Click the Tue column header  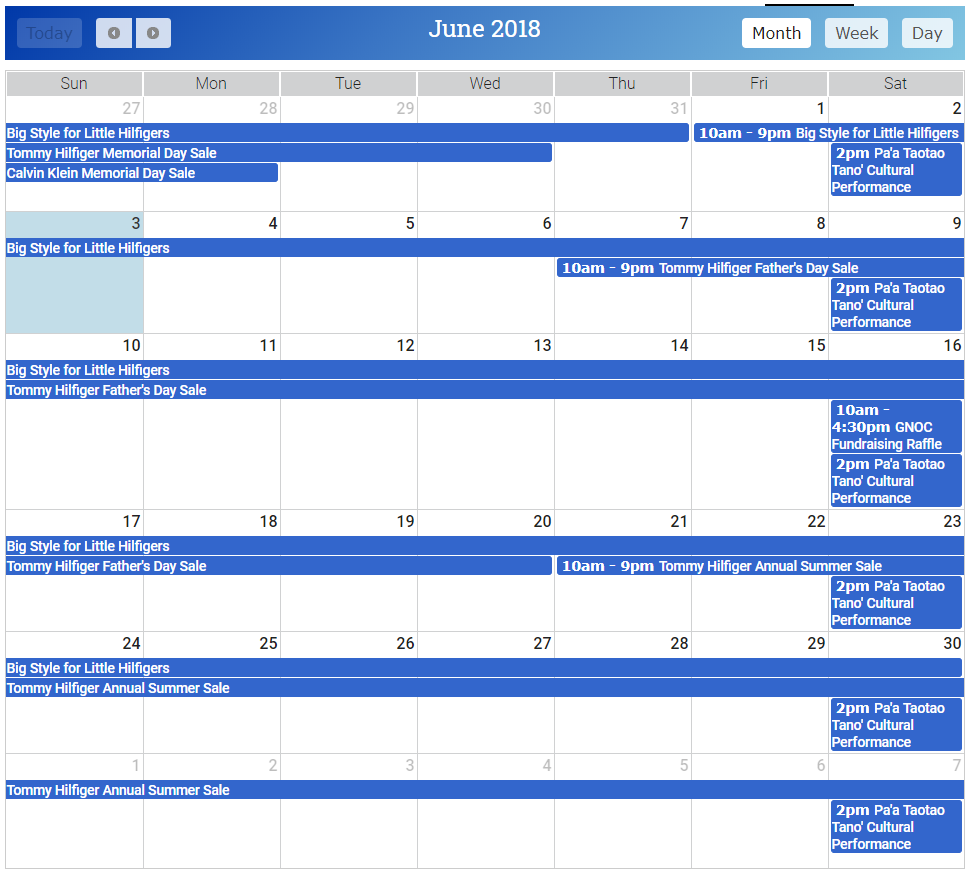[348, 83]
